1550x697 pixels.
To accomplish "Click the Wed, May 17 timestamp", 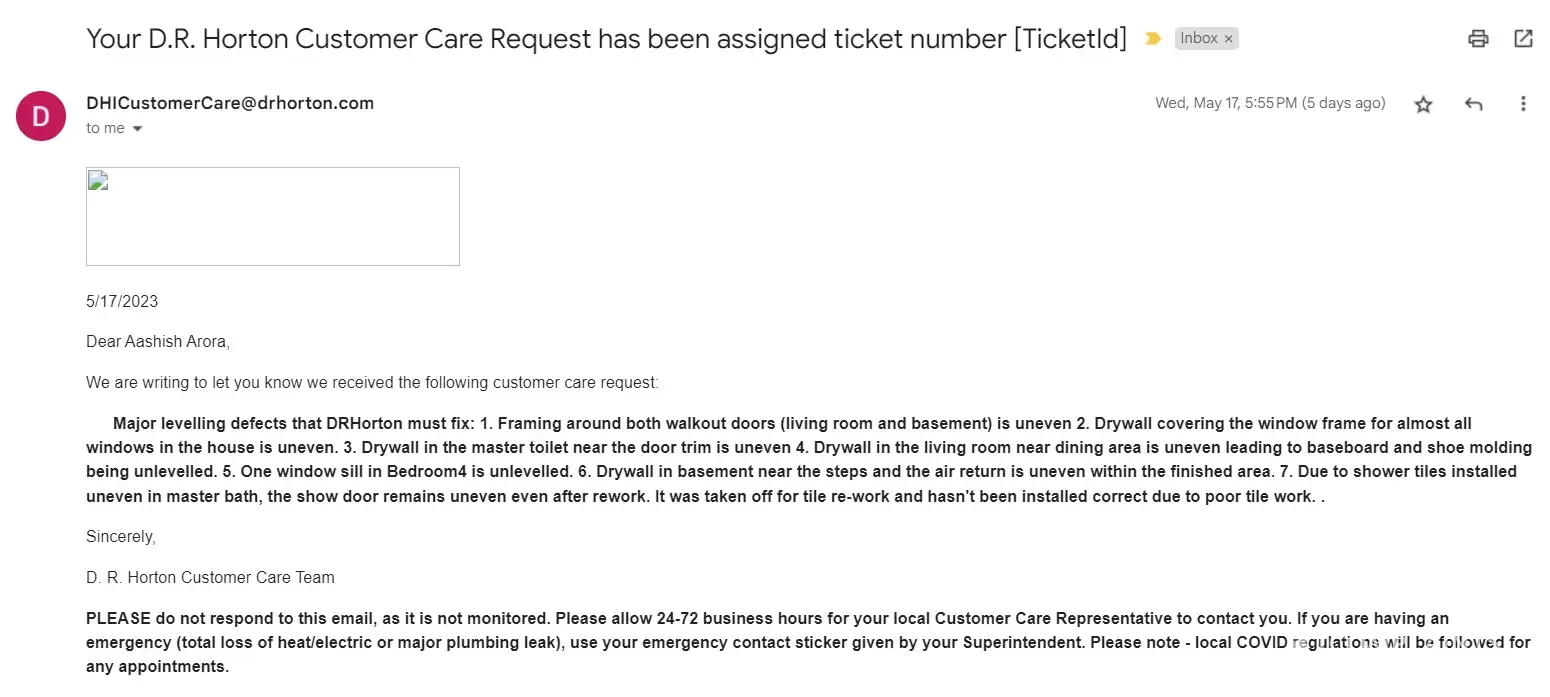I will (1269, 103).
